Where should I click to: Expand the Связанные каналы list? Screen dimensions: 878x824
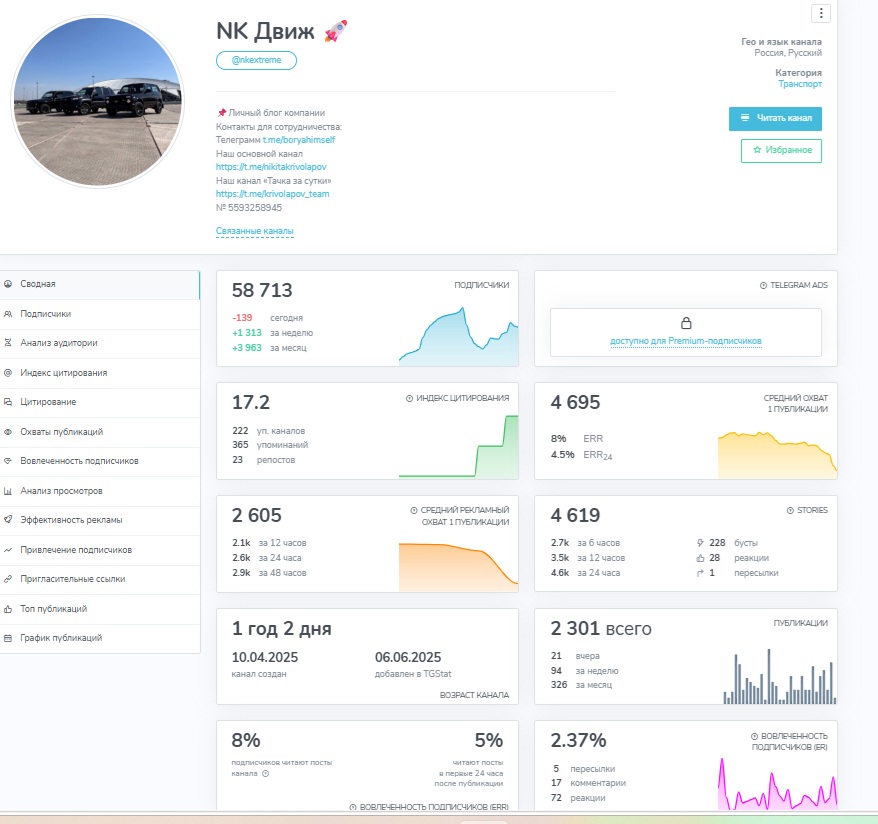[x=254, y=231]
